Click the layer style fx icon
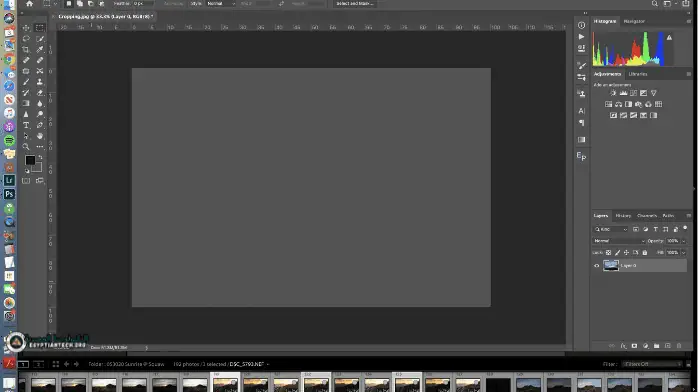The width and height of the screenshot is (698, 392). [x=623, y=346]
